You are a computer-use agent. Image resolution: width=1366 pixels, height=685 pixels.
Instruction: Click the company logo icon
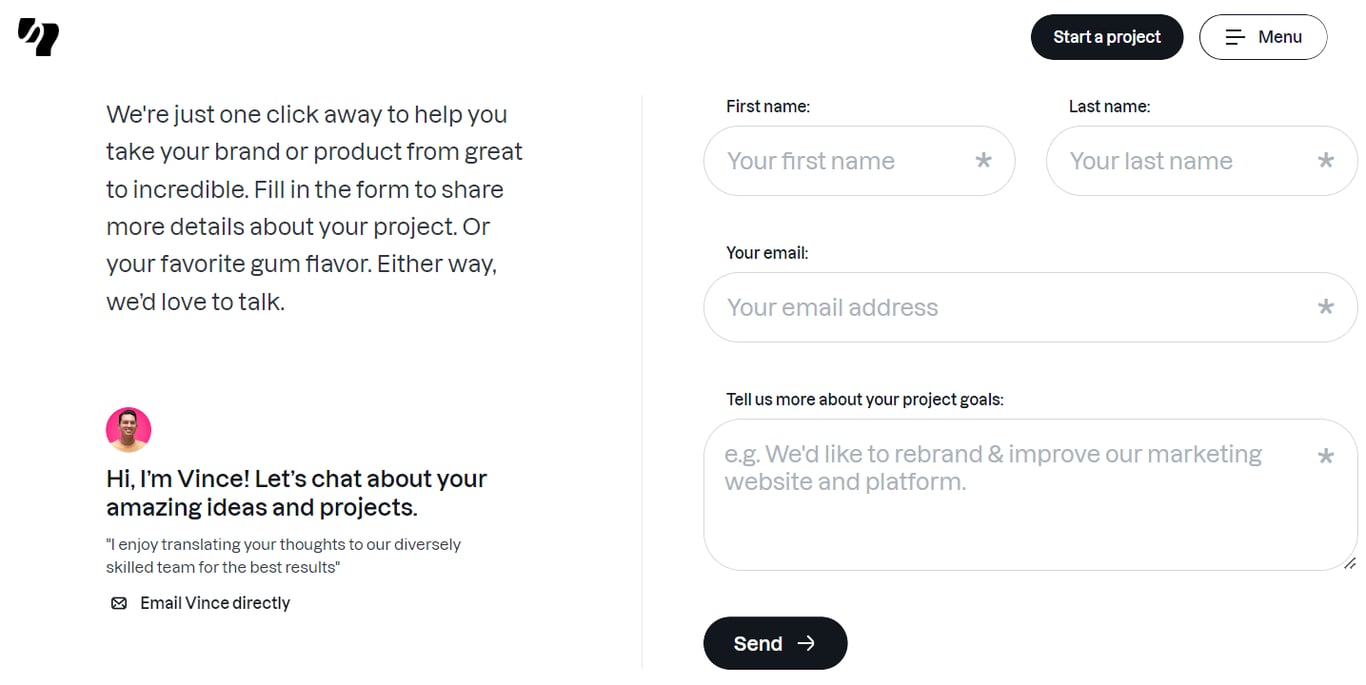pyautogui.click(x=38, y=36)
